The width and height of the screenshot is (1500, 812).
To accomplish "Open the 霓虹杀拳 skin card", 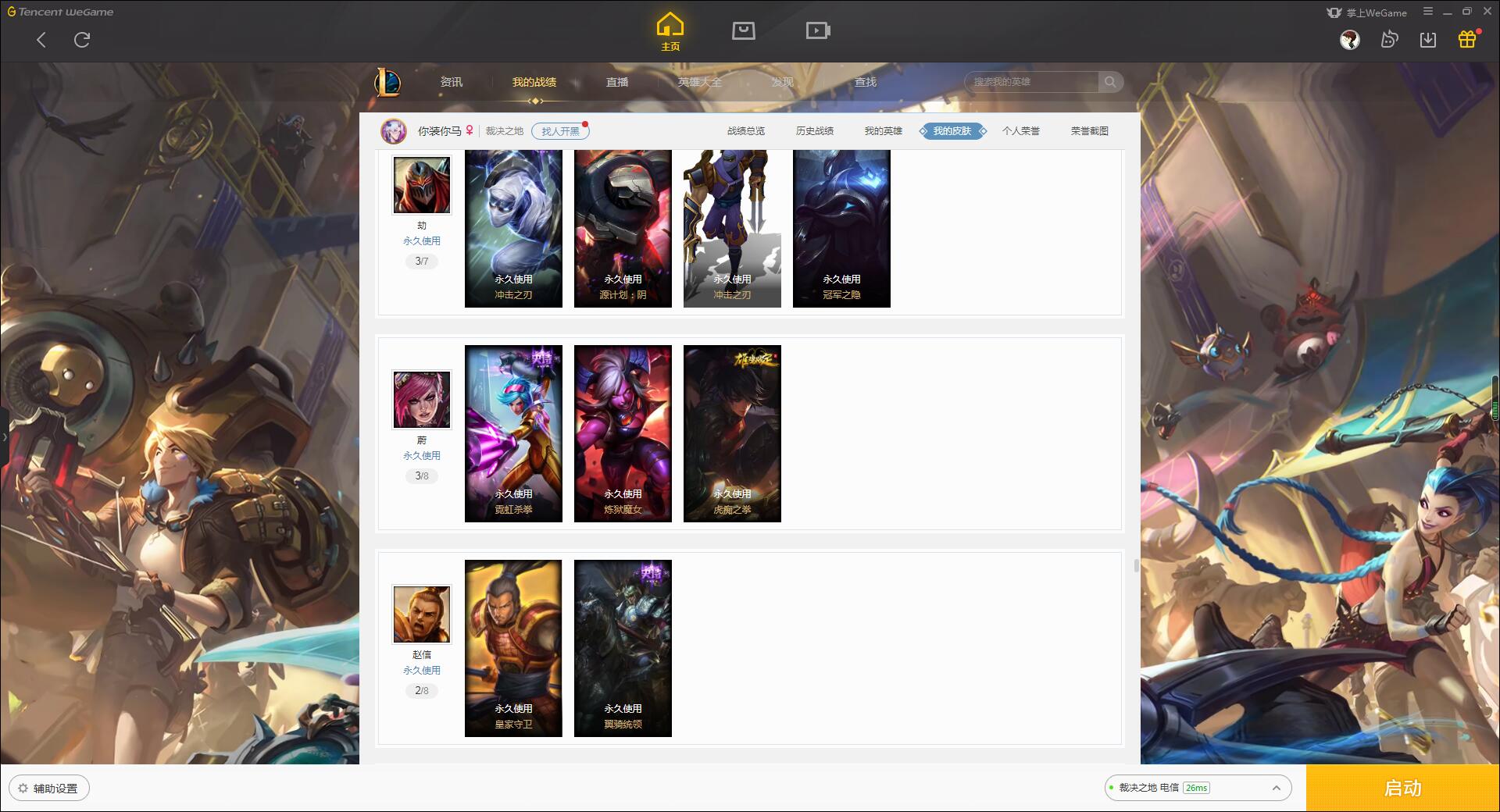I will [x=513, y=433].
